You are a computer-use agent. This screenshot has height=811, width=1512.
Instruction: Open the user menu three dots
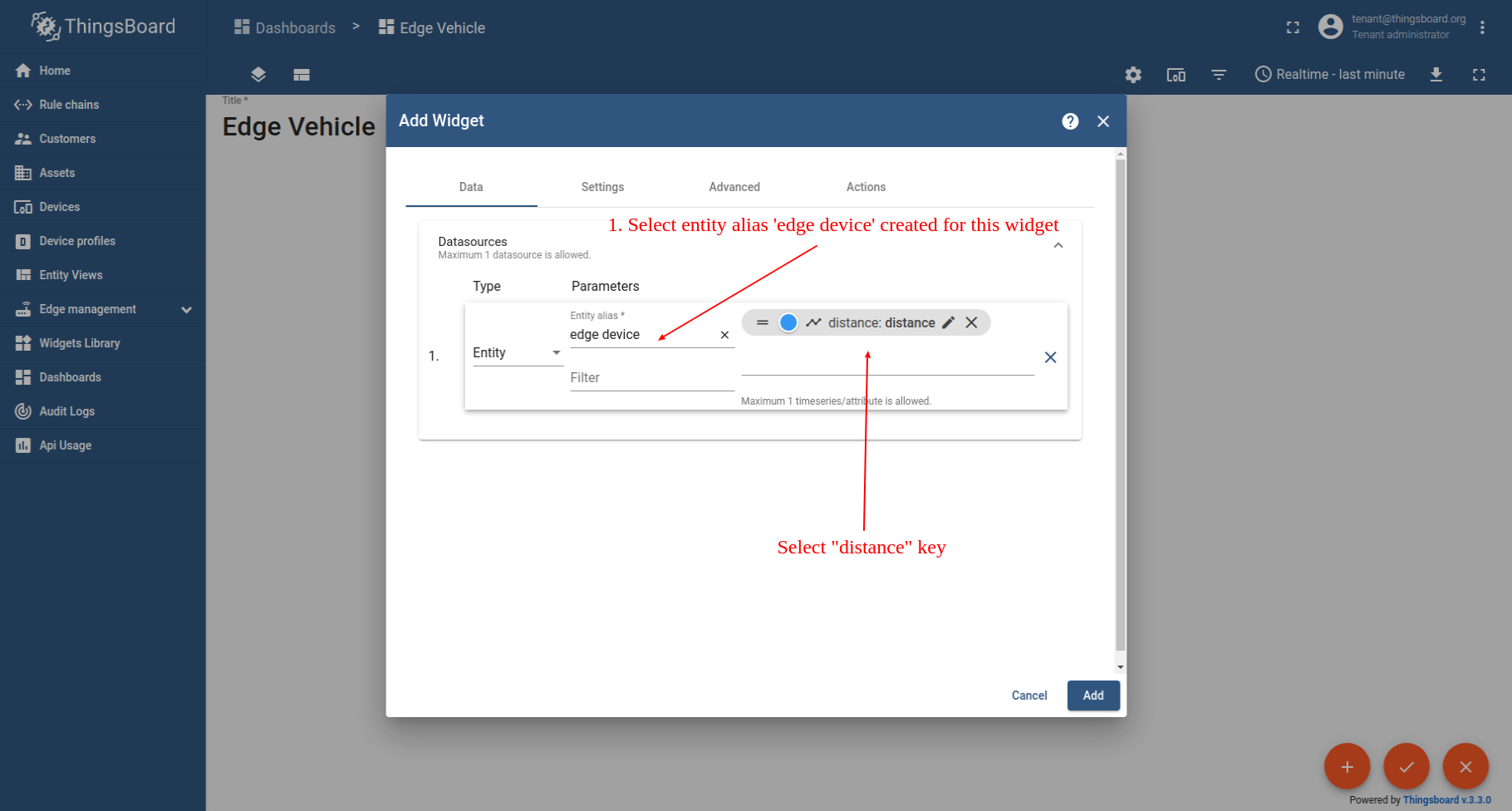tap(1482, 27)
